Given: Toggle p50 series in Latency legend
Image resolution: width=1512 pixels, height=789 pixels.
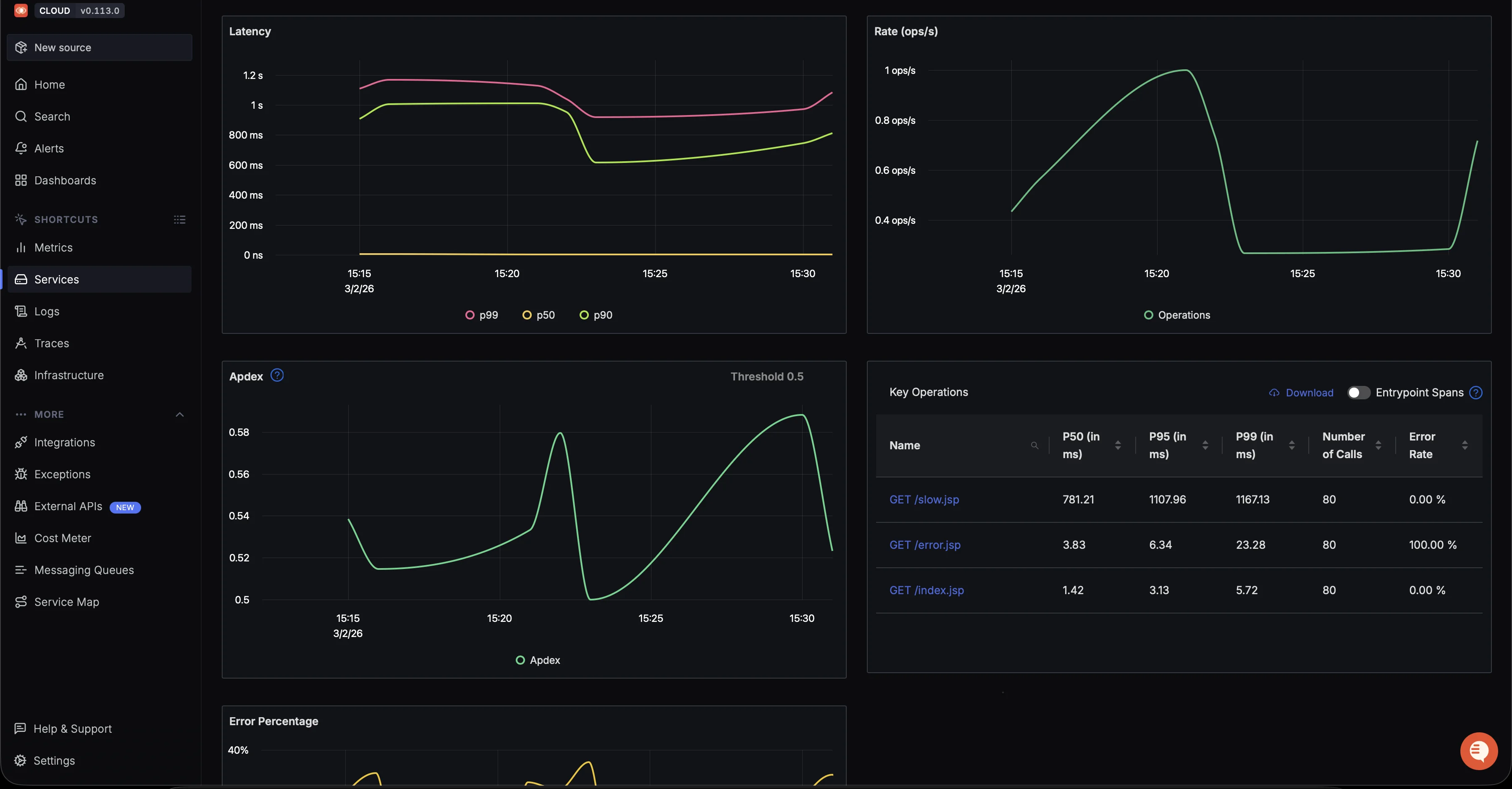Looking at the screenshot, I should 539,315.
